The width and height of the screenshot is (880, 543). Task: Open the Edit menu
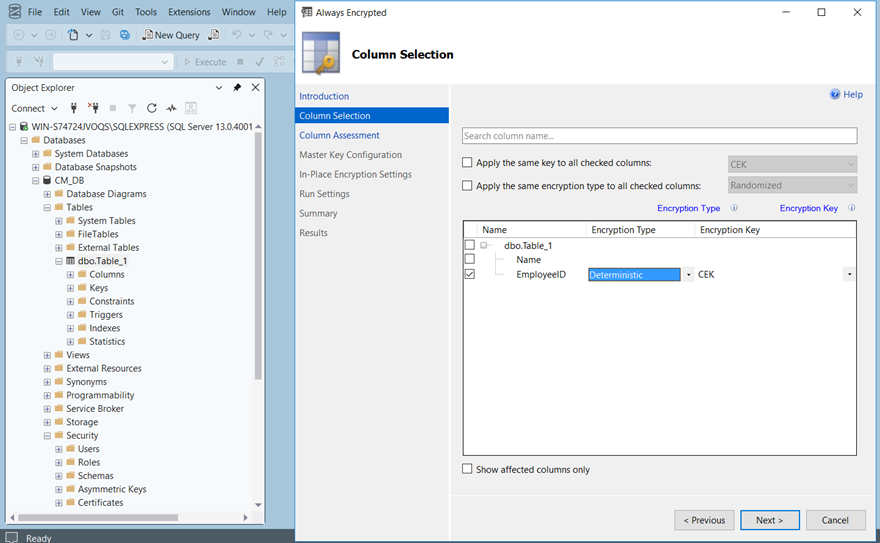pos(61,12)
